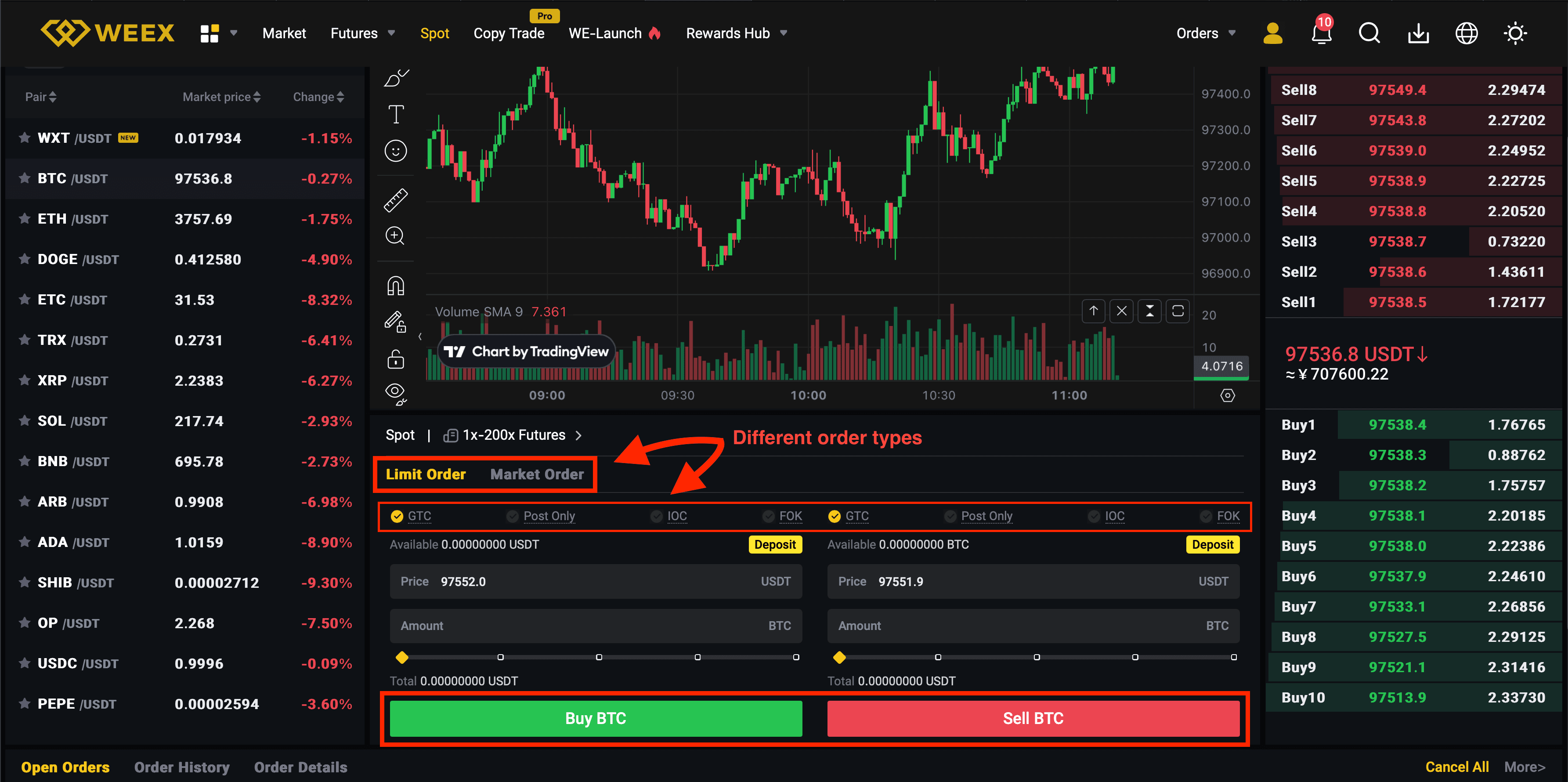Click the green Buy BTC button

[595, 718]
